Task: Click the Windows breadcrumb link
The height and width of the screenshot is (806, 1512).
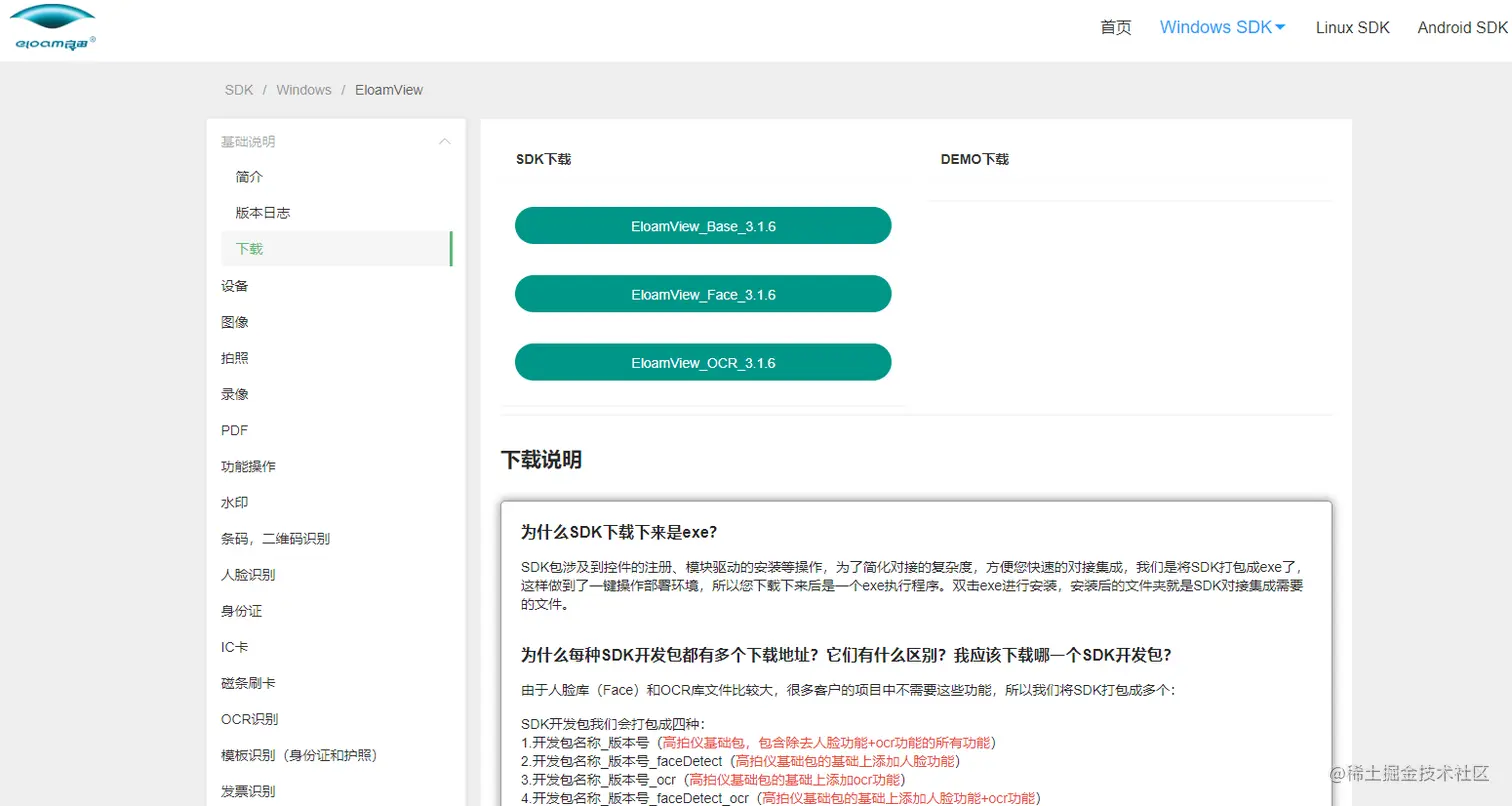Action: coord(304,90)
